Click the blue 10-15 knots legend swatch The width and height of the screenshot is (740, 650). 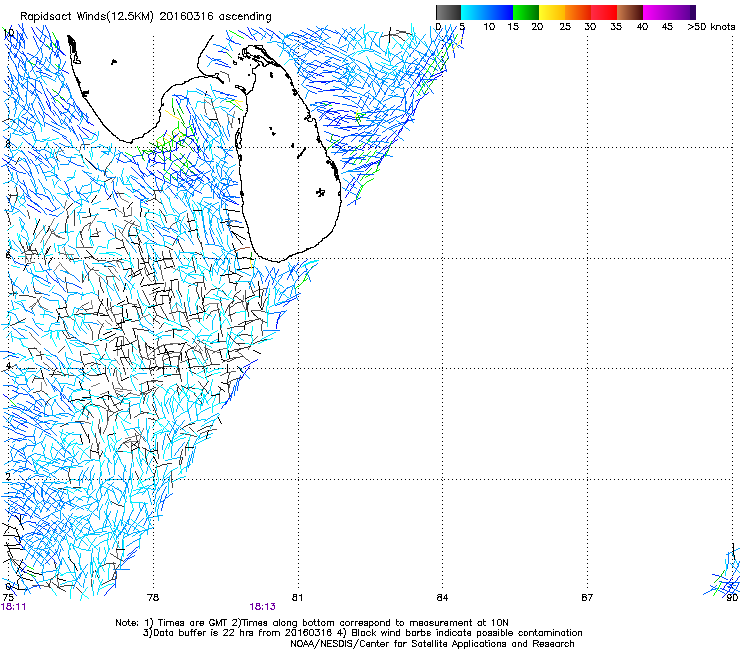[x=500, y=12]
